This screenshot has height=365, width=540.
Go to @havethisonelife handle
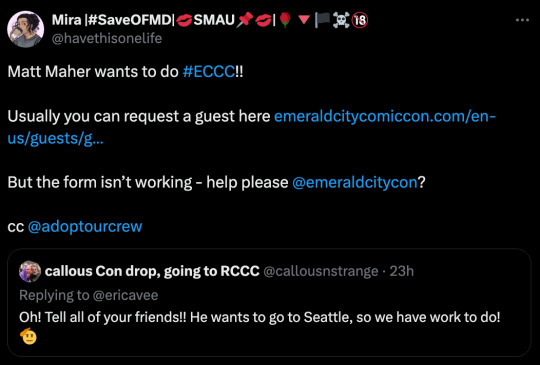pos(107,38)
